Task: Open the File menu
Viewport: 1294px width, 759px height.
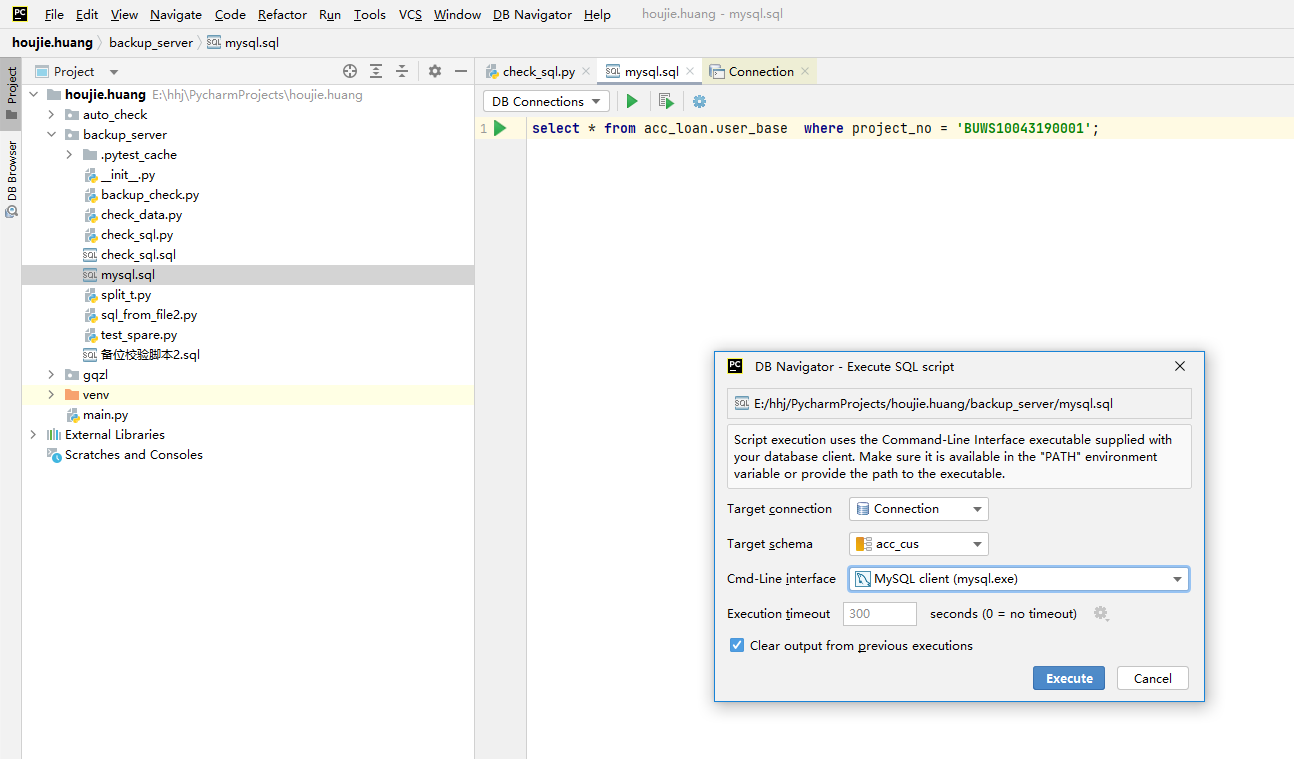Action: [54, 15]
